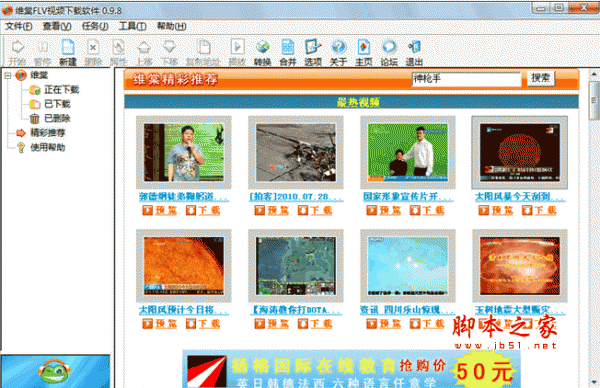Click the 删除 (delete) toolbar icon

click(93, 52)
